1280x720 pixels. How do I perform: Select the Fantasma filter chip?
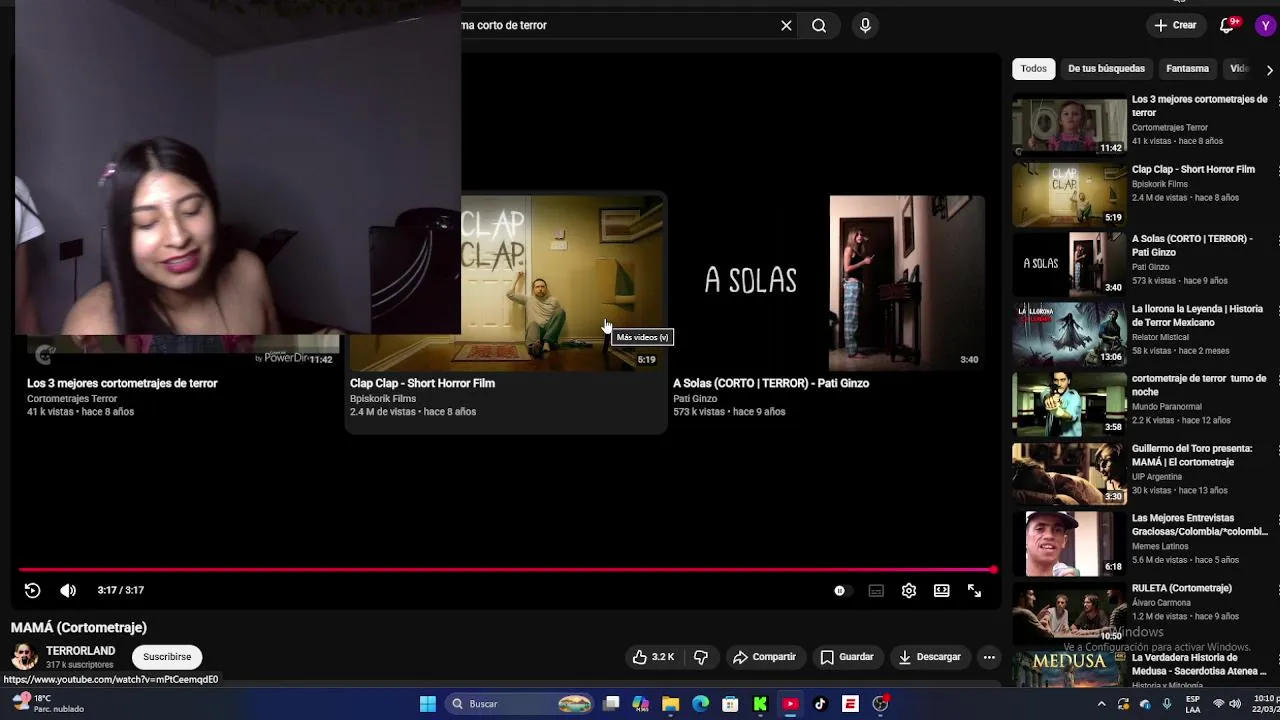(x=1188, y=69)
